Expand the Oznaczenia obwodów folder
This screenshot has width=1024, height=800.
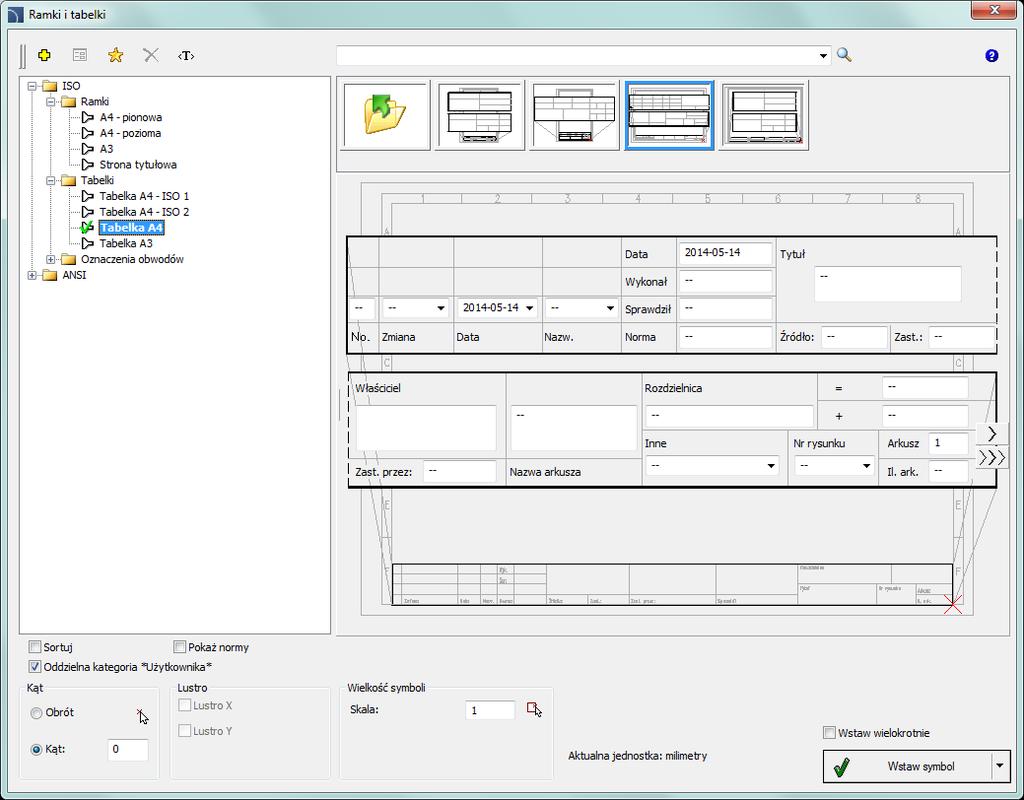[50, 259]
